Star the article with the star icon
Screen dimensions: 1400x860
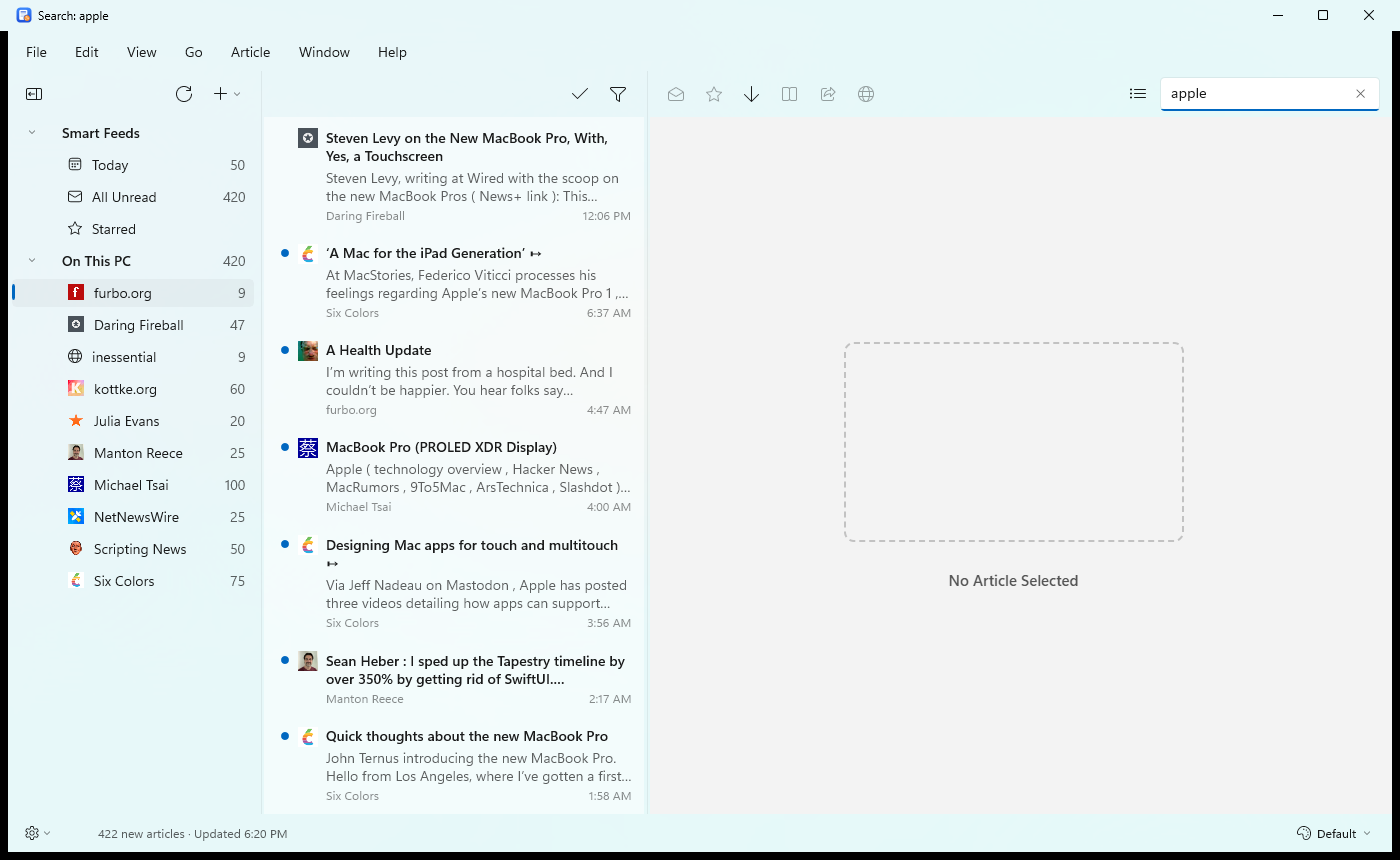714,94
